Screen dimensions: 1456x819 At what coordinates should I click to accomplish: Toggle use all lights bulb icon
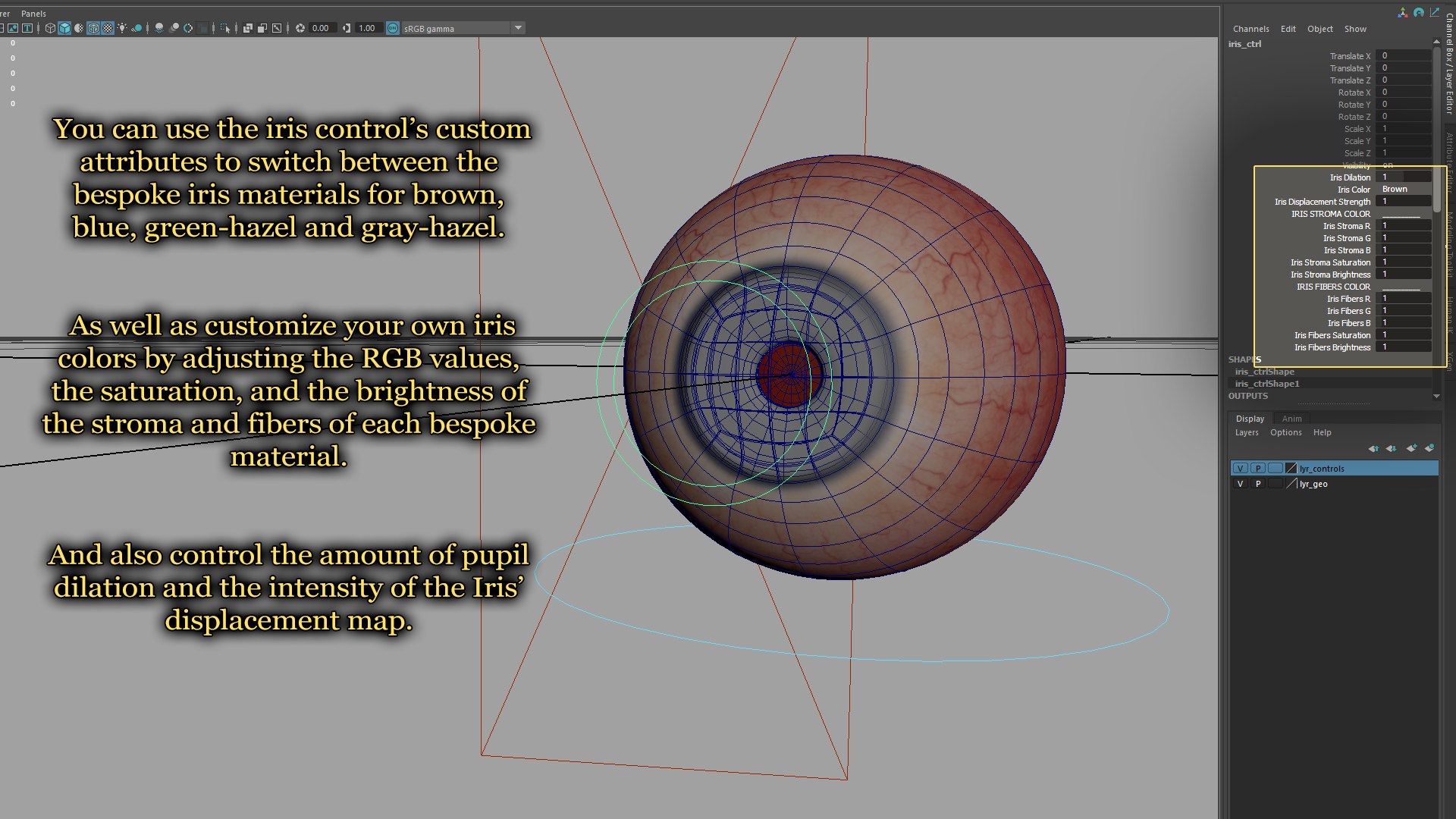coord(121,28)
